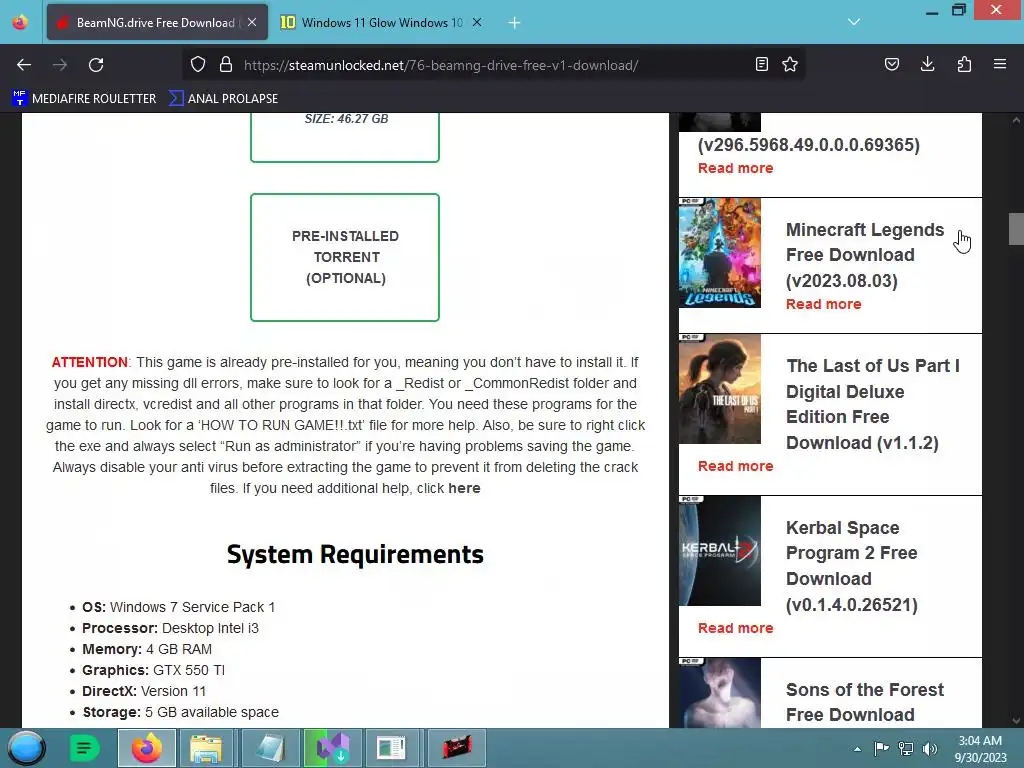The height and width of the screenshot is (768, 1024).
Task: Close the BeamNG.drive tab
Action: pyautogui.click(x=252, y=22)
